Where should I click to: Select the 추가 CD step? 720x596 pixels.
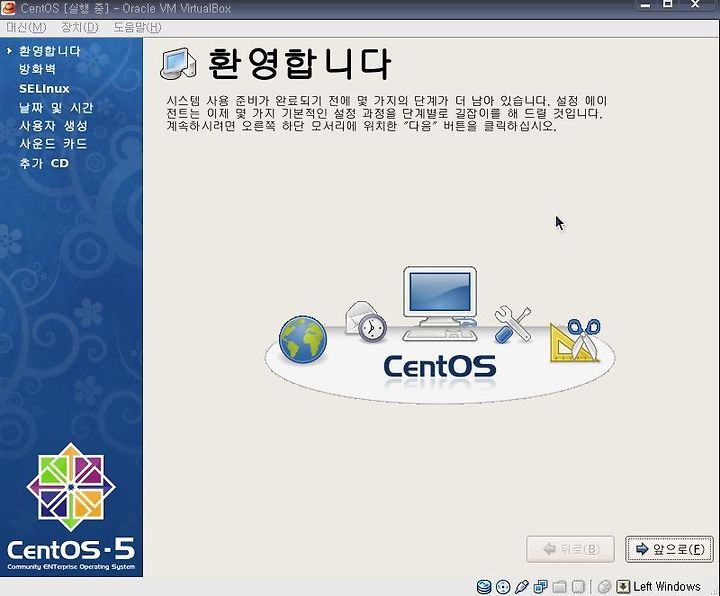(x=44, y=163)
